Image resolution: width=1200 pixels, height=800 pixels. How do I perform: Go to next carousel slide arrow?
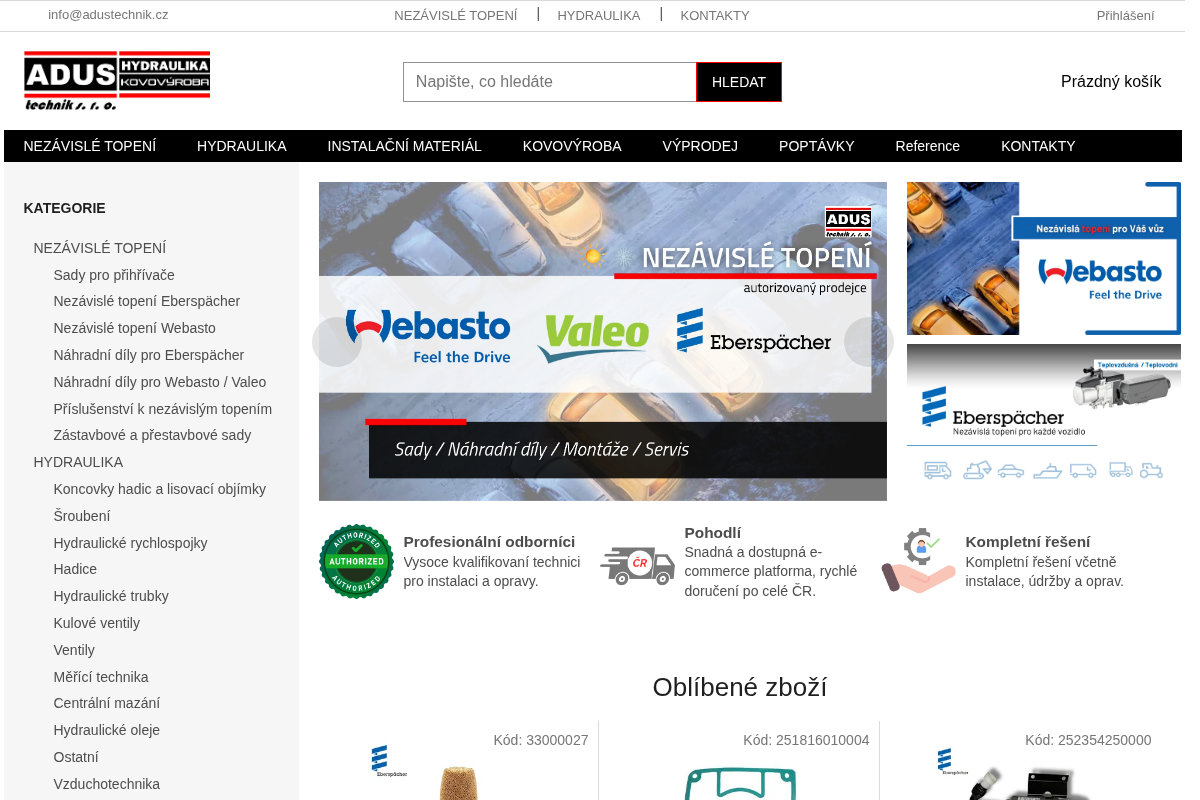[x=869, y=342]
